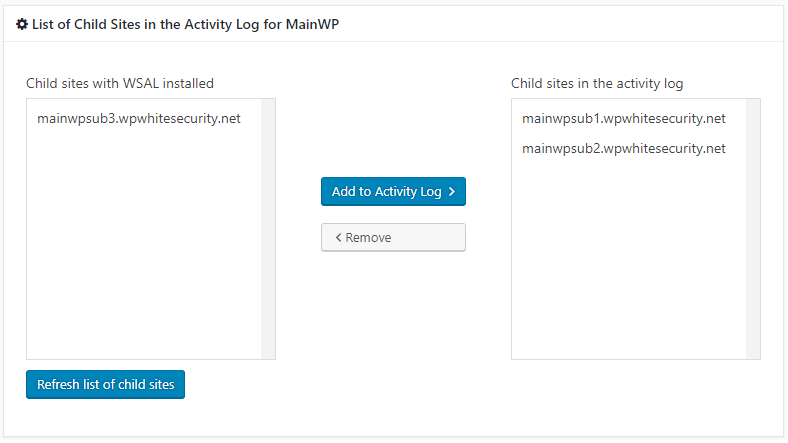Click the gear icon in panel header
The height and width of the screenshot is (443, 788).
click(x=22, y=22)
